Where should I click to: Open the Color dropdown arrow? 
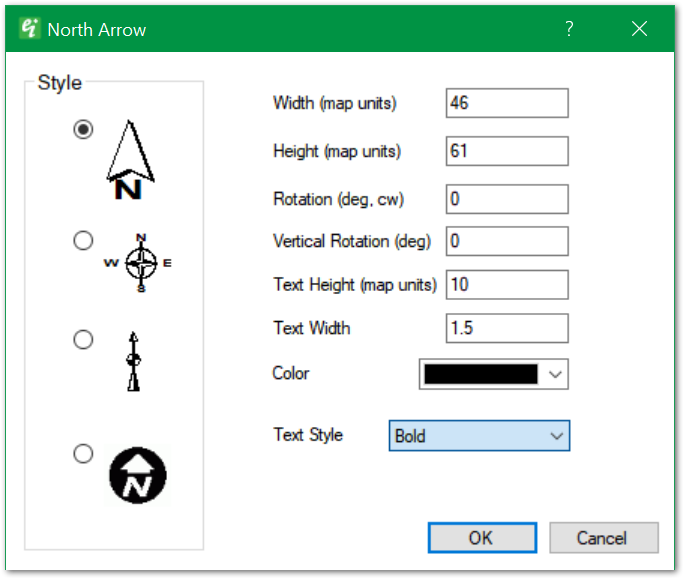[557, 374]
